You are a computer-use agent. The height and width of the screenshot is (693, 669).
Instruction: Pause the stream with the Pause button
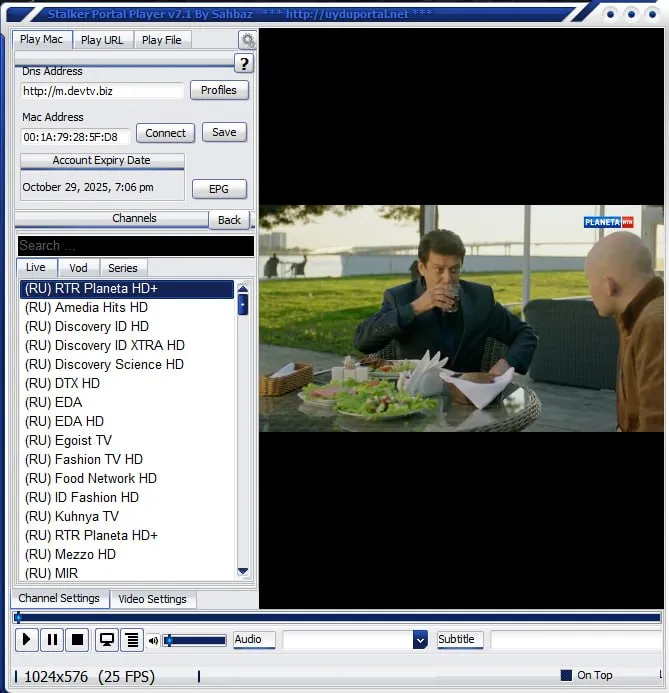point(52,640)
